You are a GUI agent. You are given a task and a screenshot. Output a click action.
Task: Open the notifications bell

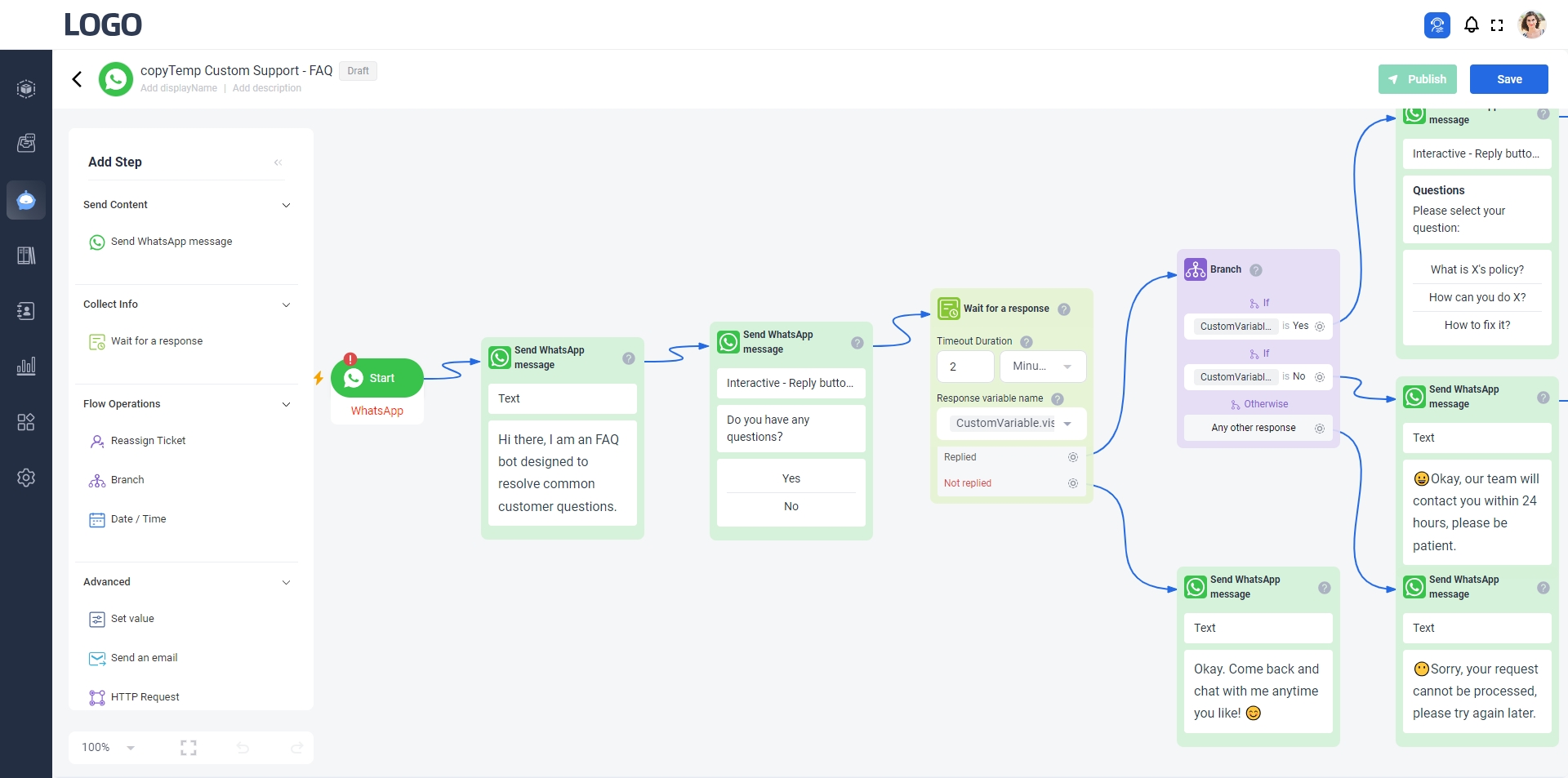(1471, 25)
